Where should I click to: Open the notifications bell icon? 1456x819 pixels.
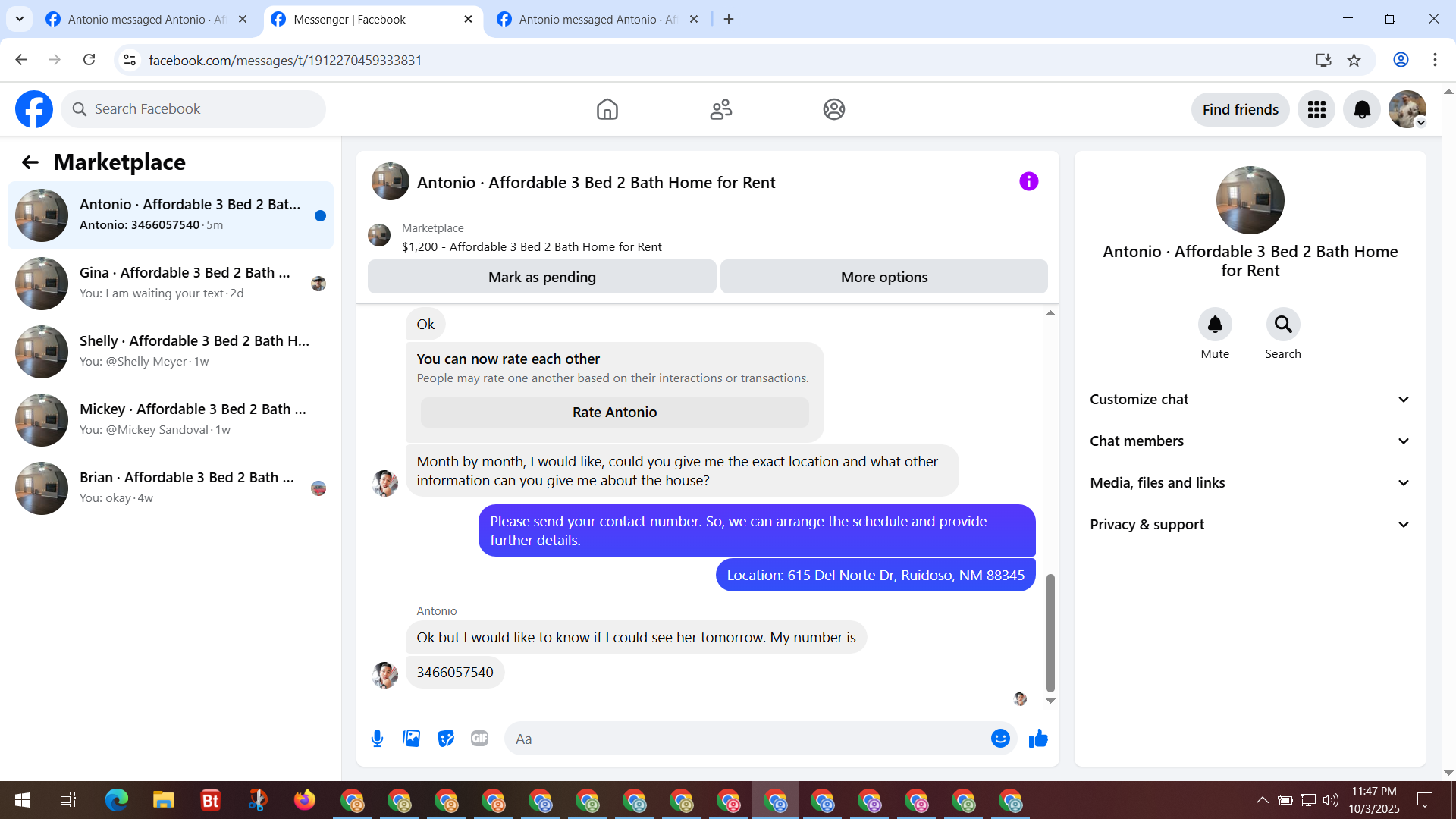tap(1362, 109)
